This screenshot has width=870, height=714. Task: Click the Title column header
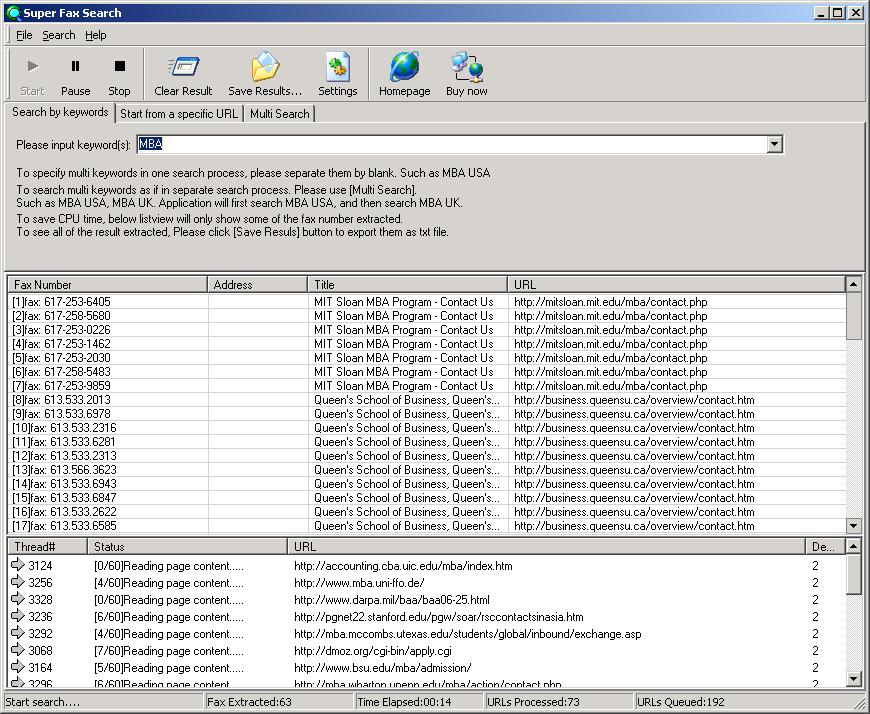[x=407, y=285]
